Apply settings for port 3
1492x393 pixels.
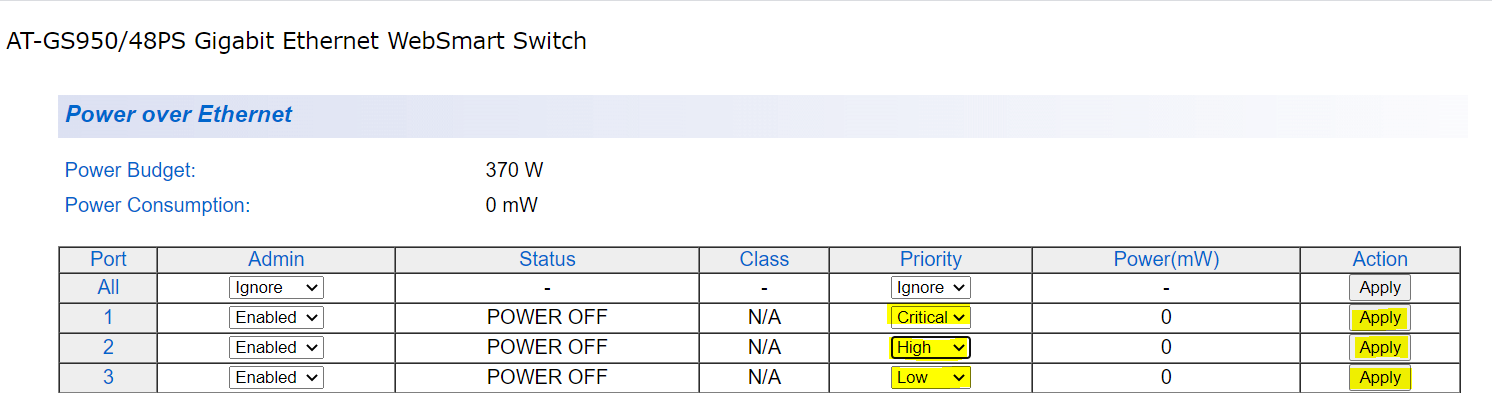tap(1380, 378)
